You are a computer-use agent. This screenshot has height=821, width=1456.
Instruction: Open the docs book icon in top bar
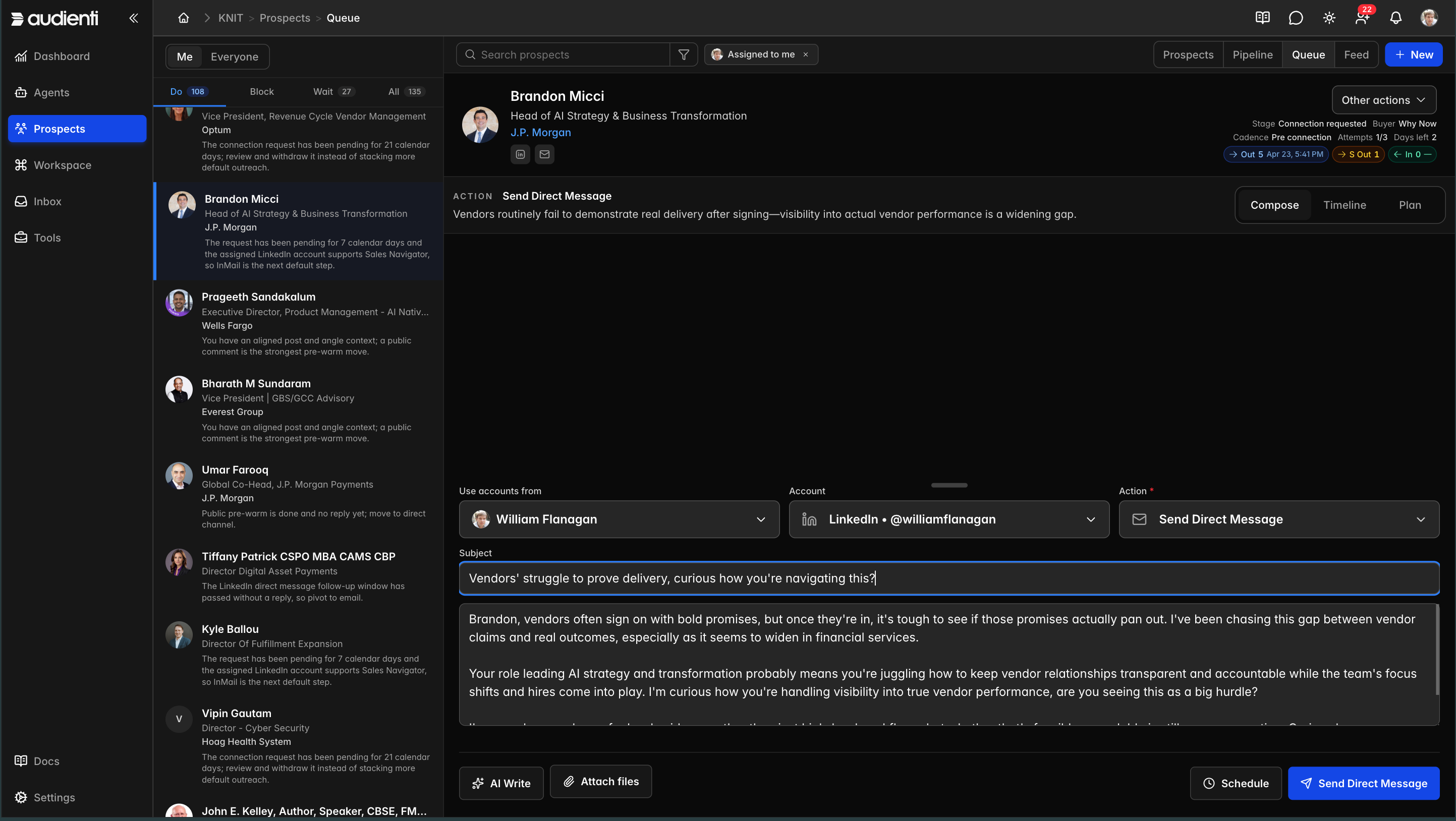tap(1262, 18)
